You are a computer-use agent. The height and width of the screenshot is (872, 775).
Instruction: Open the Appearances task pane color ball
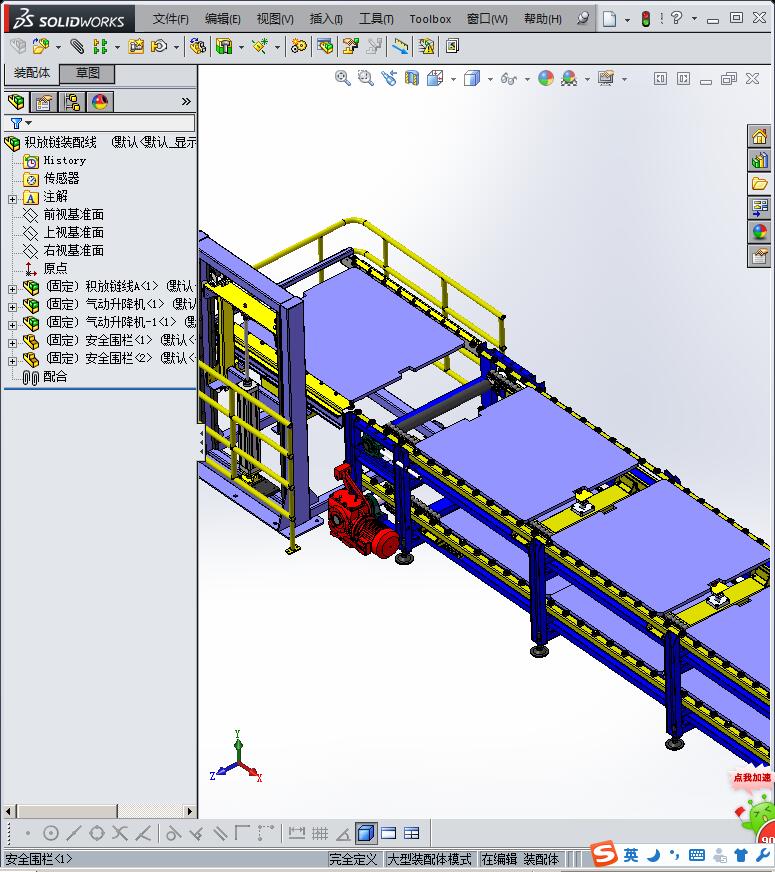point(759,232)
